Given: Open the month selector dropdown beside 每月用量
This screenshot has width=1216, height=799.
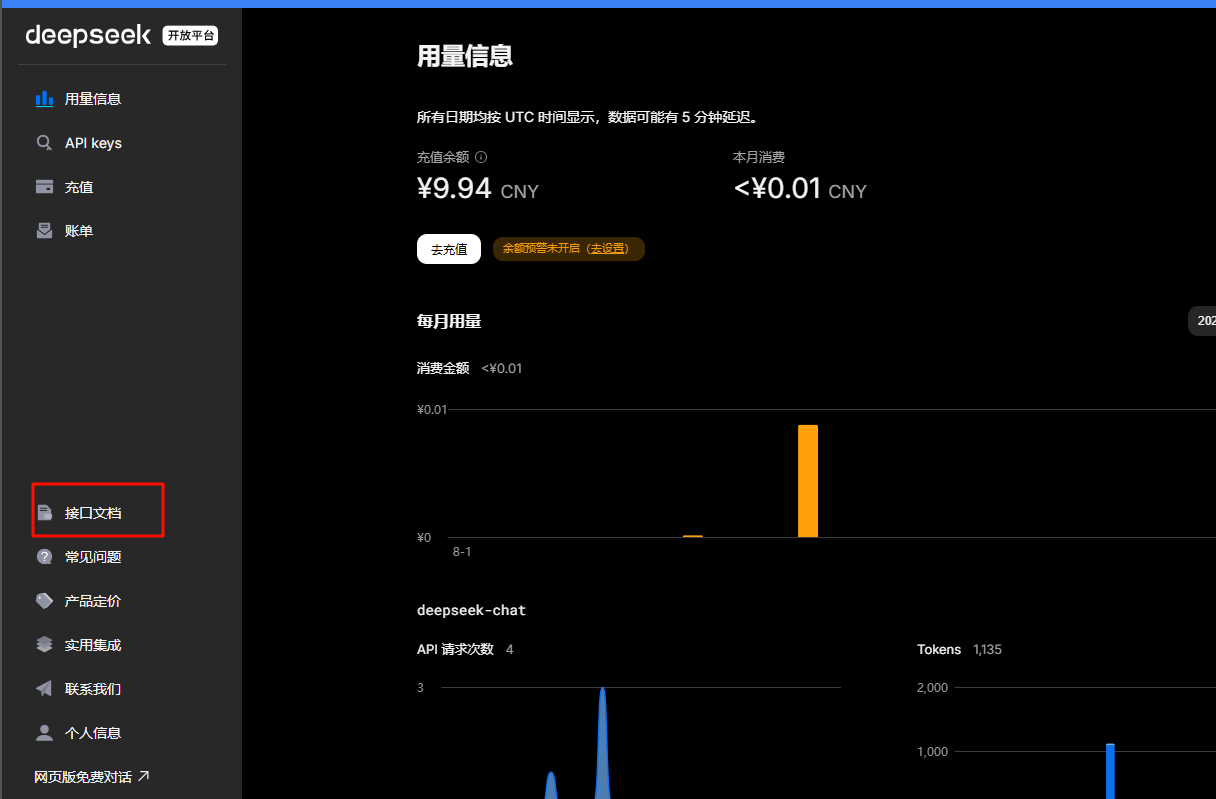Looking at the screenshot, I should (1202, 321).
